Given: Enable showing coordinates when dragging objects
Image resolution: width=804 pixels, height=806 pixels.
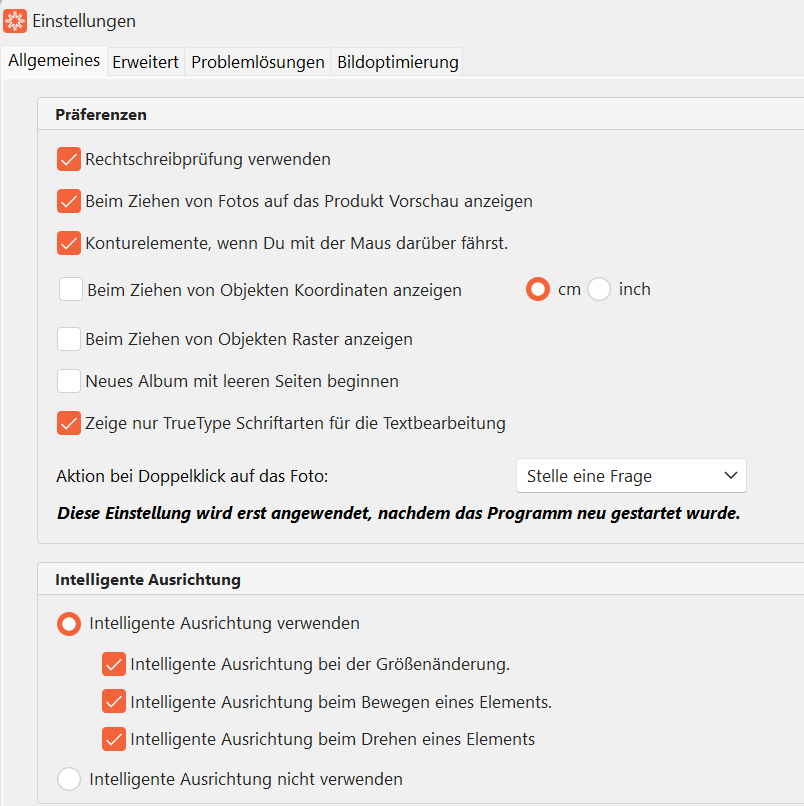Looking at the screenshot, I should coord(68,290).
